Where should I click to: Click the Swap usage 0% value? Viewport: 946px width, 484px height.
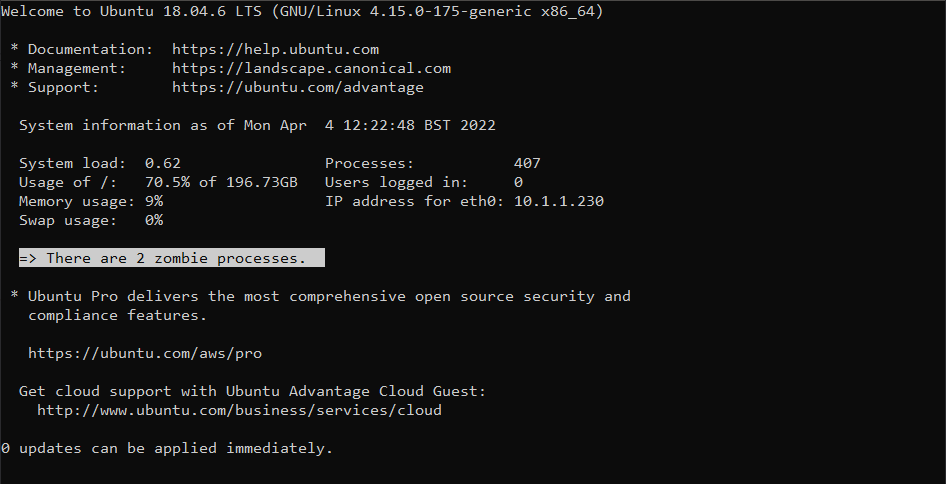pyautogui.click(x=153, y=220)
